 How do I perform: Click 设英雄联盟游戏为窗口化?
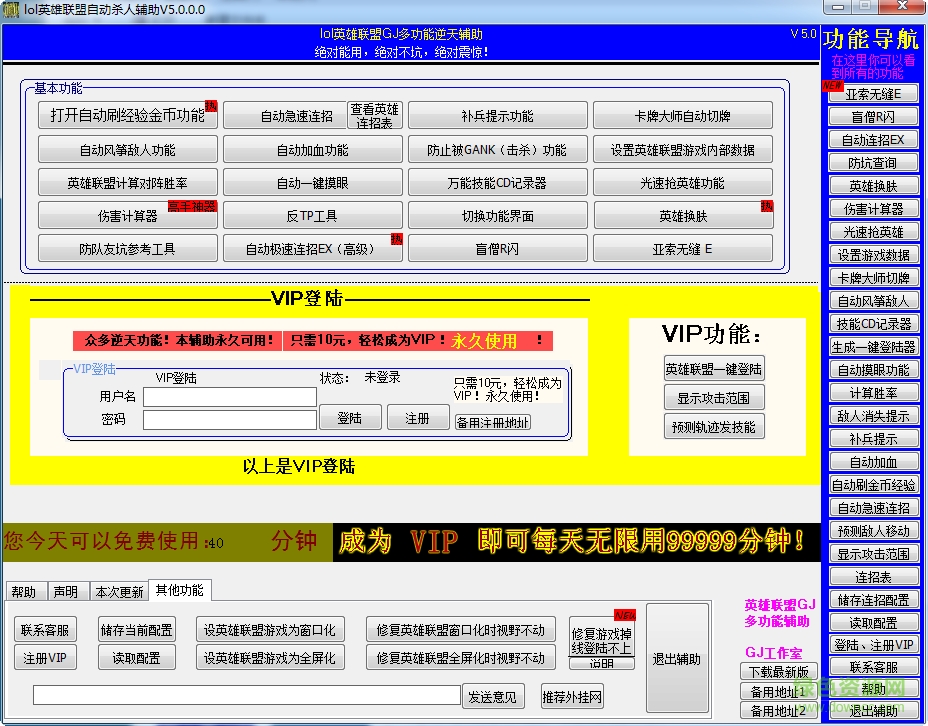pos(268,629)
